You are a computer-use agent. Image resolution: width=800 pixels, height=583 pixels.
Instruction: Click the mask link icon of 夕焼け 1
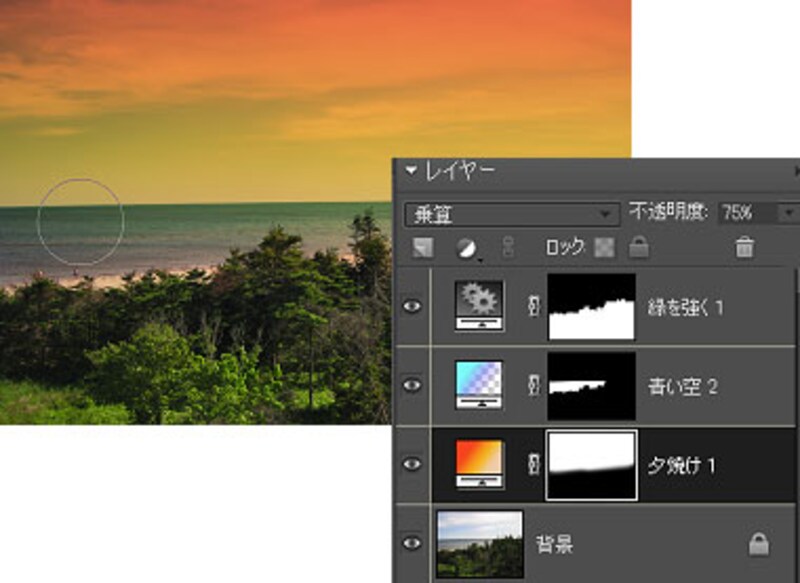(533, 464)
